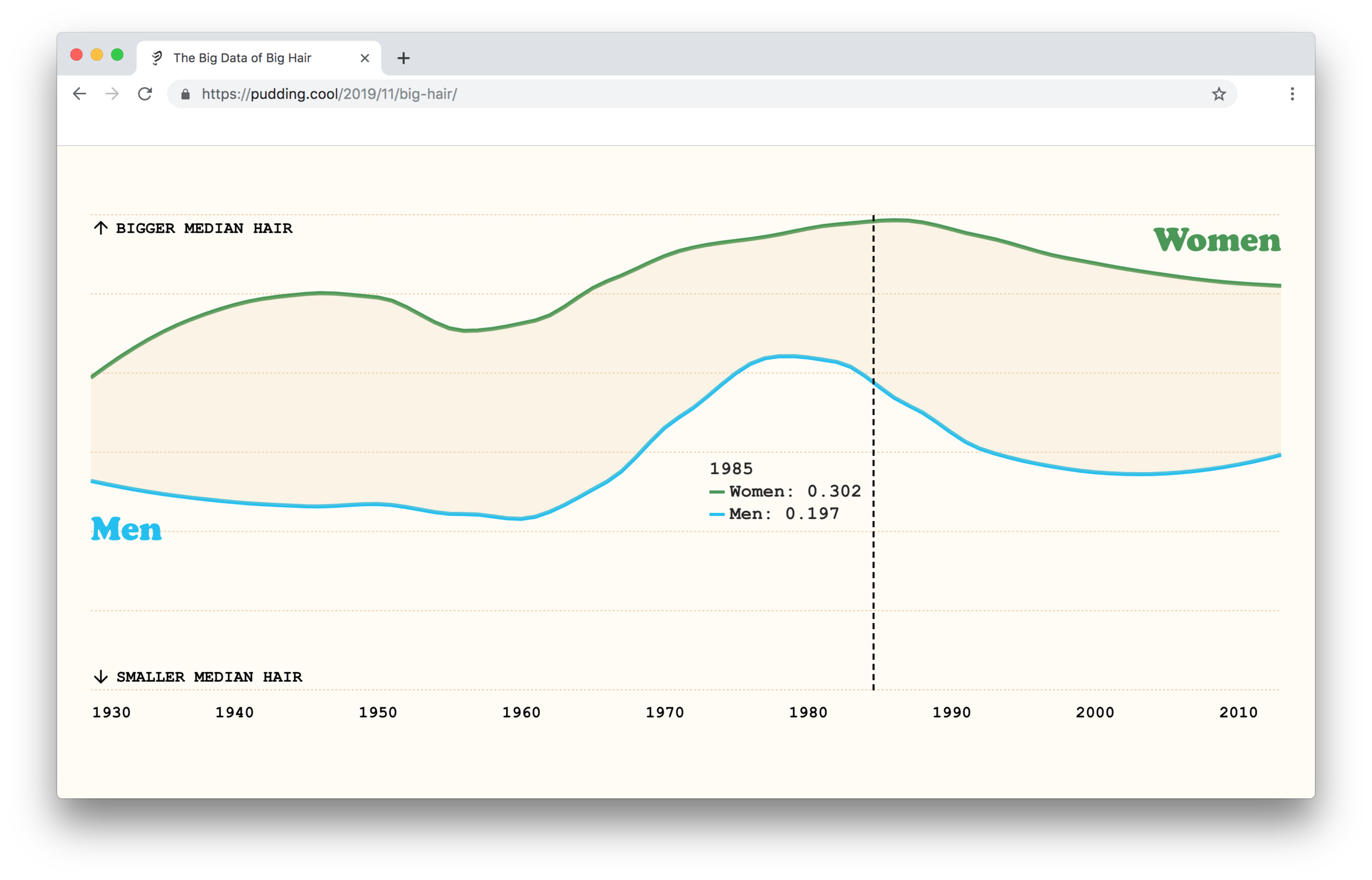Click the blue Men chart label
The width and height of the screenshot is (1372, 880).
[x=126, y=528]
